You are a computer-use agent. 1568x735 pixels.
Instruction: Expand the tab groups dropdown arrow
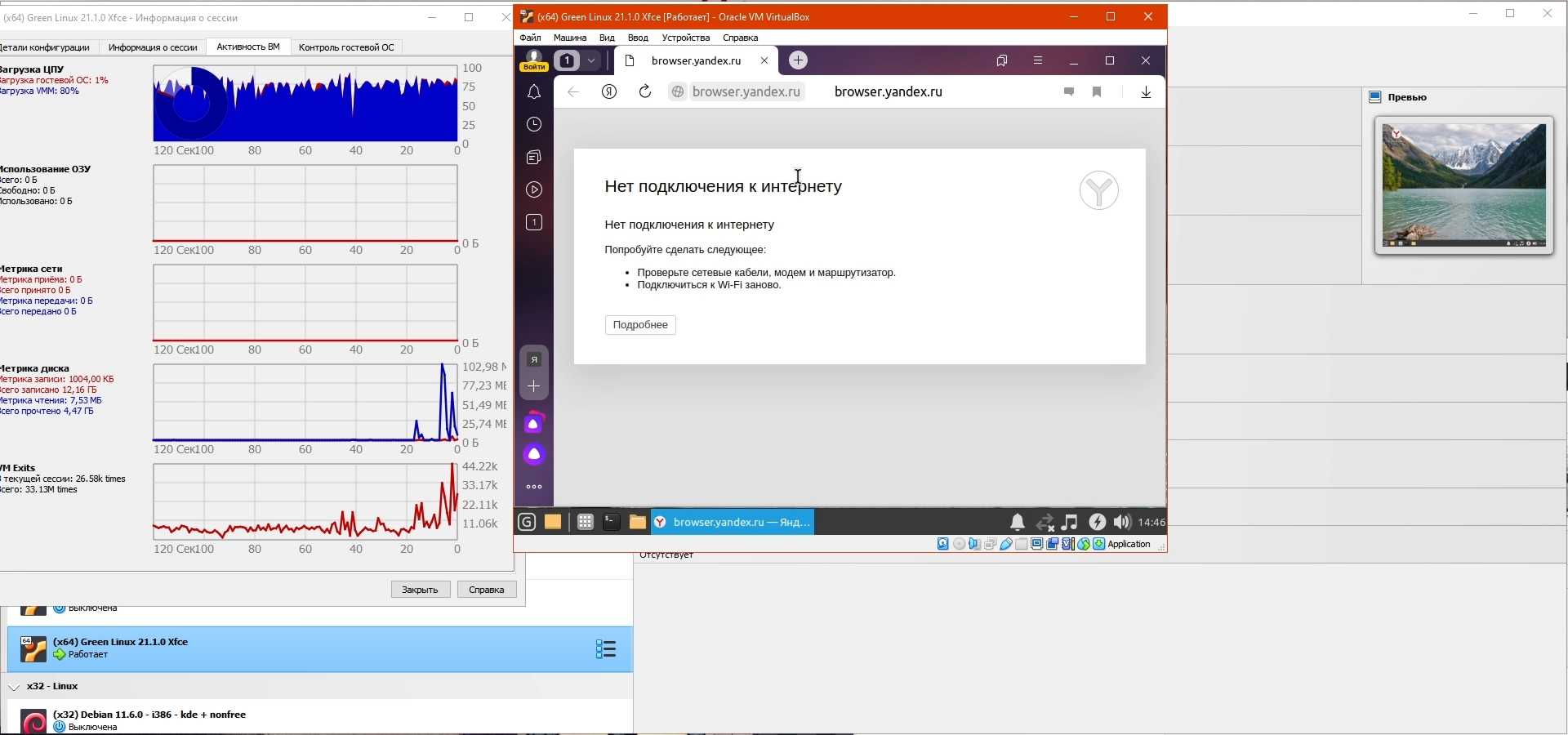(x=591, y=60)
